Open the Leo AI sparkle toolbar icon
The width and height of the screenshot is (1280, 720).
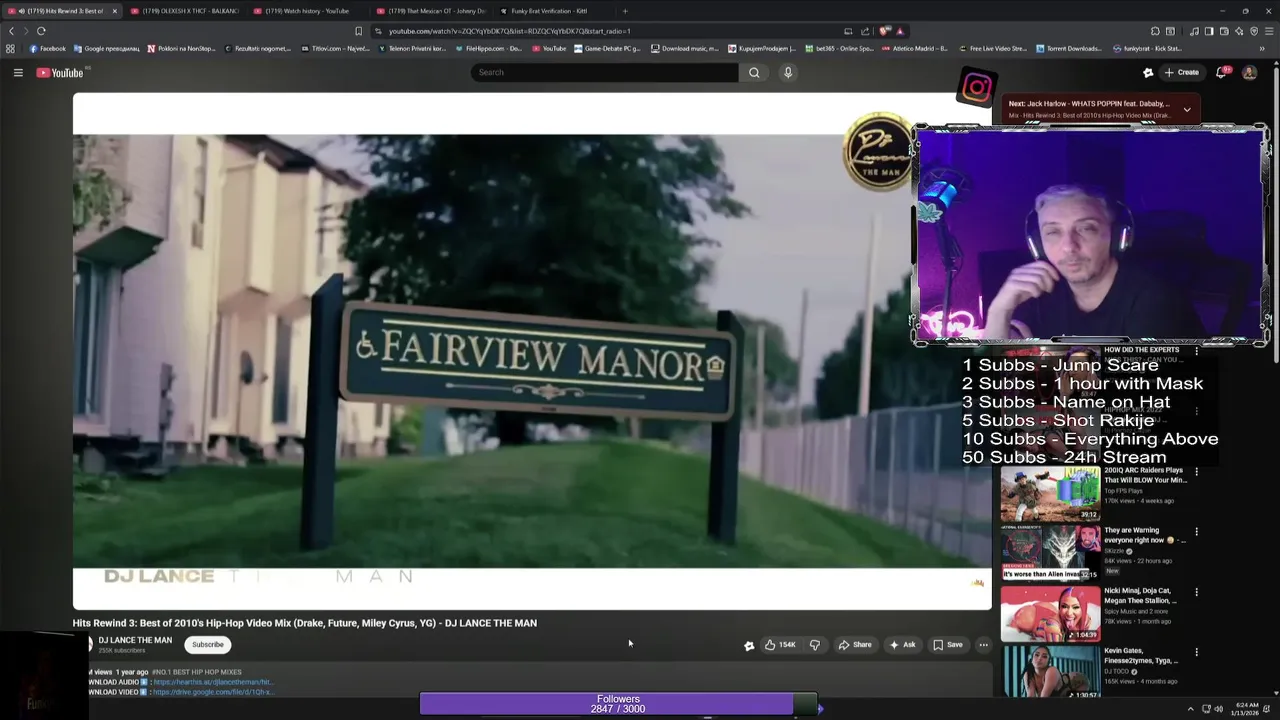click(1239, 31)
